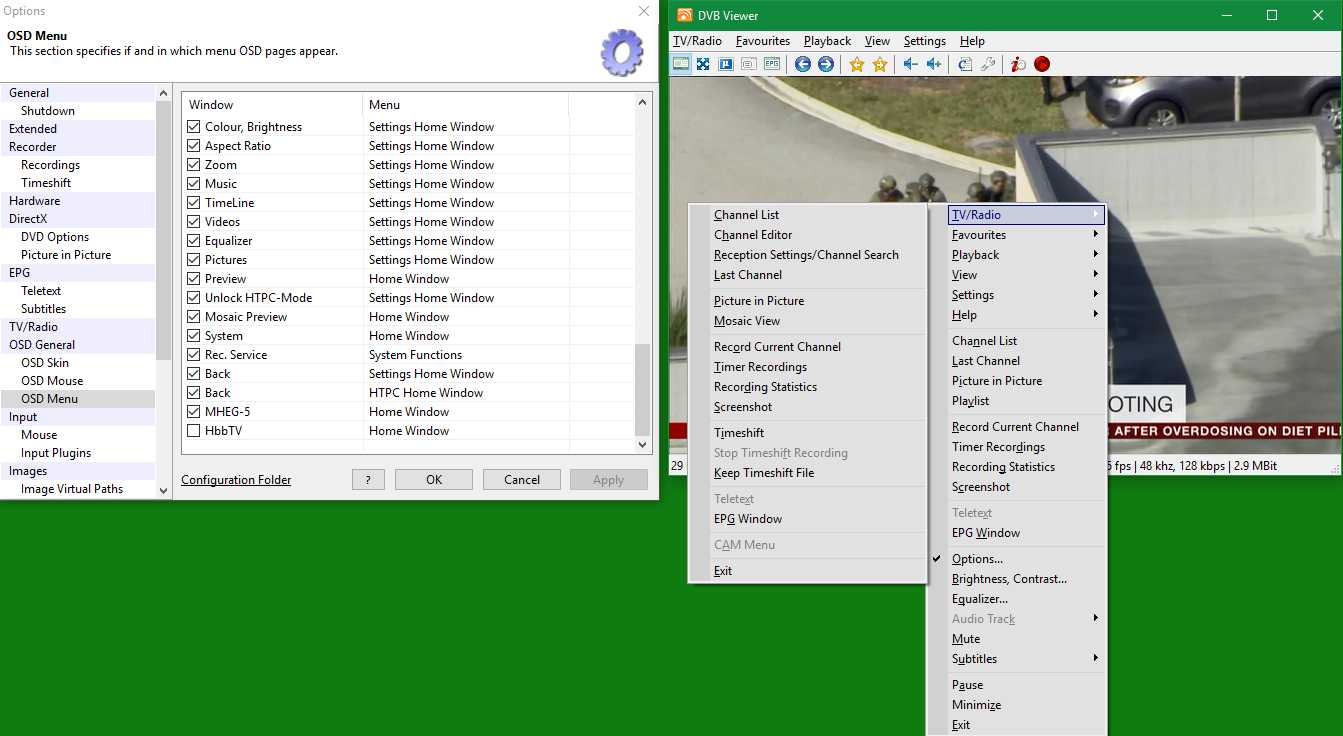This screenshot has width=1343, height=736.
Task: Uncheck the Unlock HTPC-Mode checkbox
Action: click(194, 298)
